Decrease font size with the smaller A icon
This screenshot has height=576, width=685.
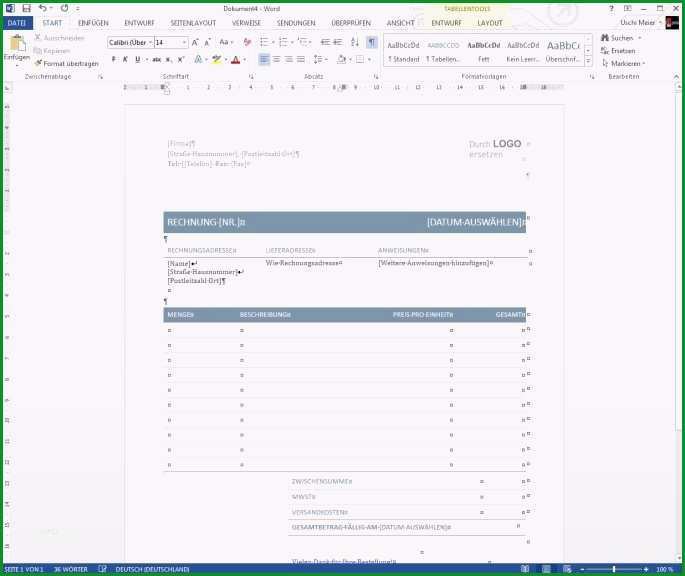pos(208,42)
